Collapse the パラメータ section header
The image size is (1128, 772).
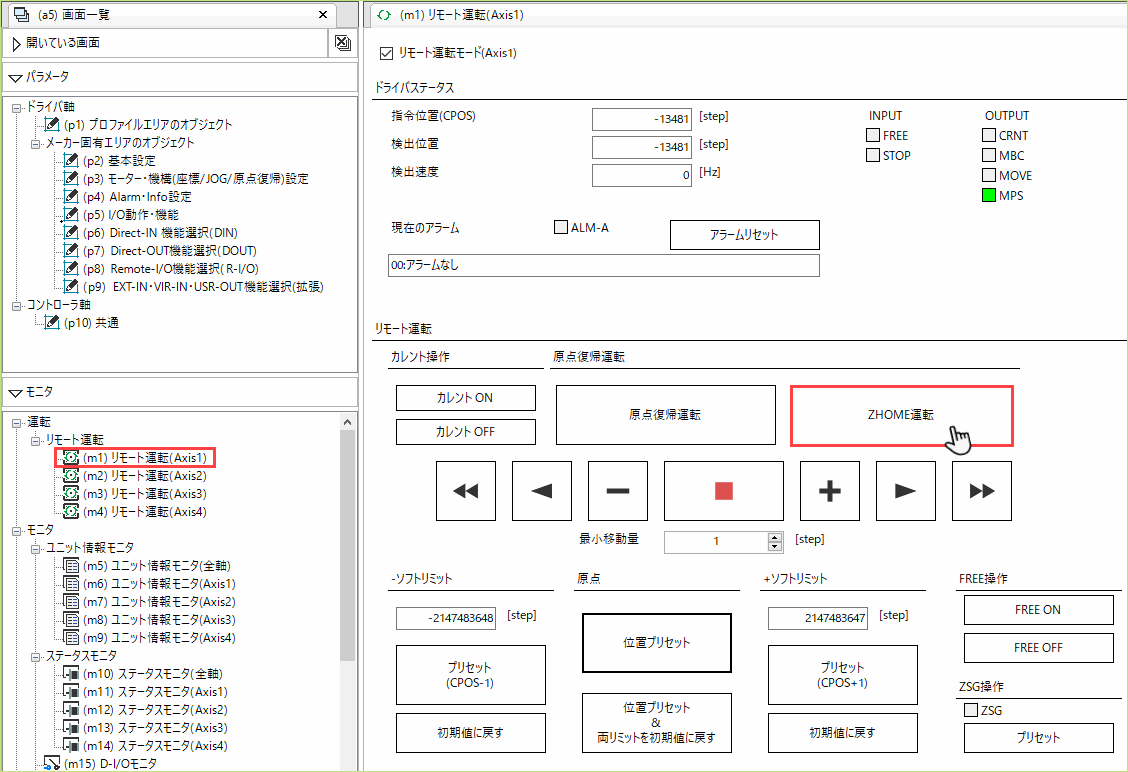click(15, 77)
